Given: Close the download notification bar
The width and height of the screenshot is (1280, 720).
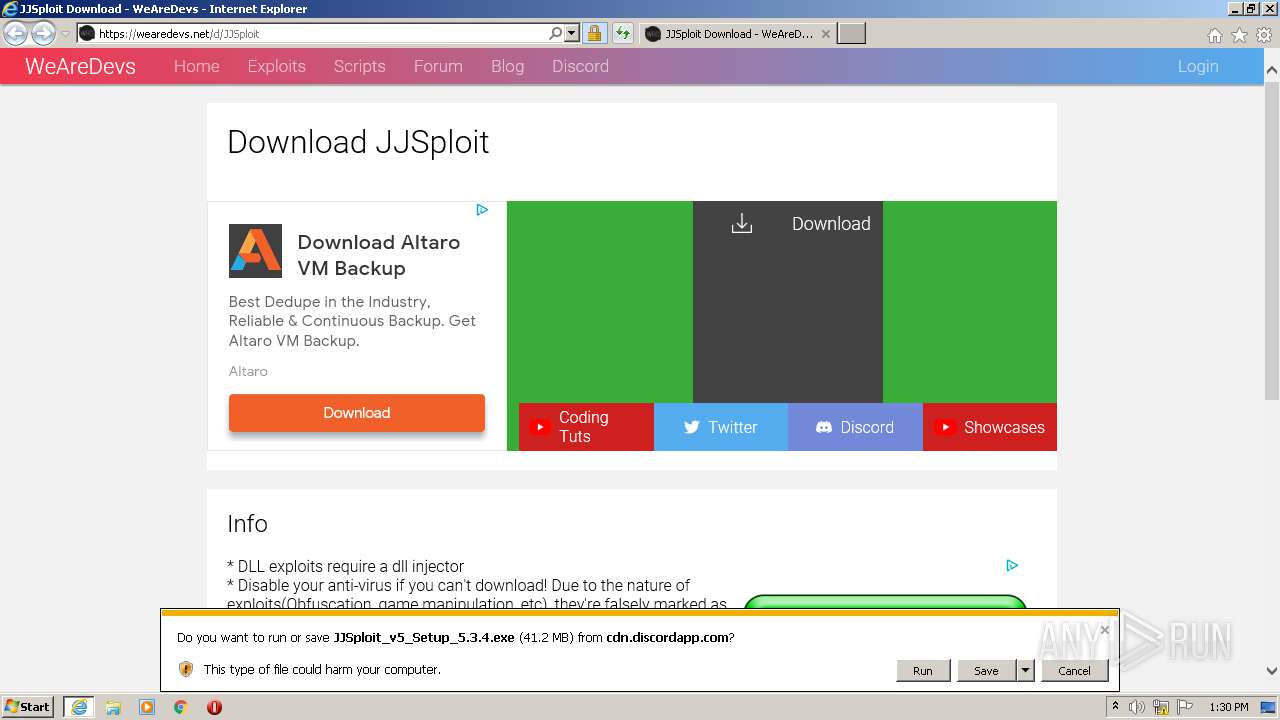Looking at the screenshot, I should (1104, 630).
